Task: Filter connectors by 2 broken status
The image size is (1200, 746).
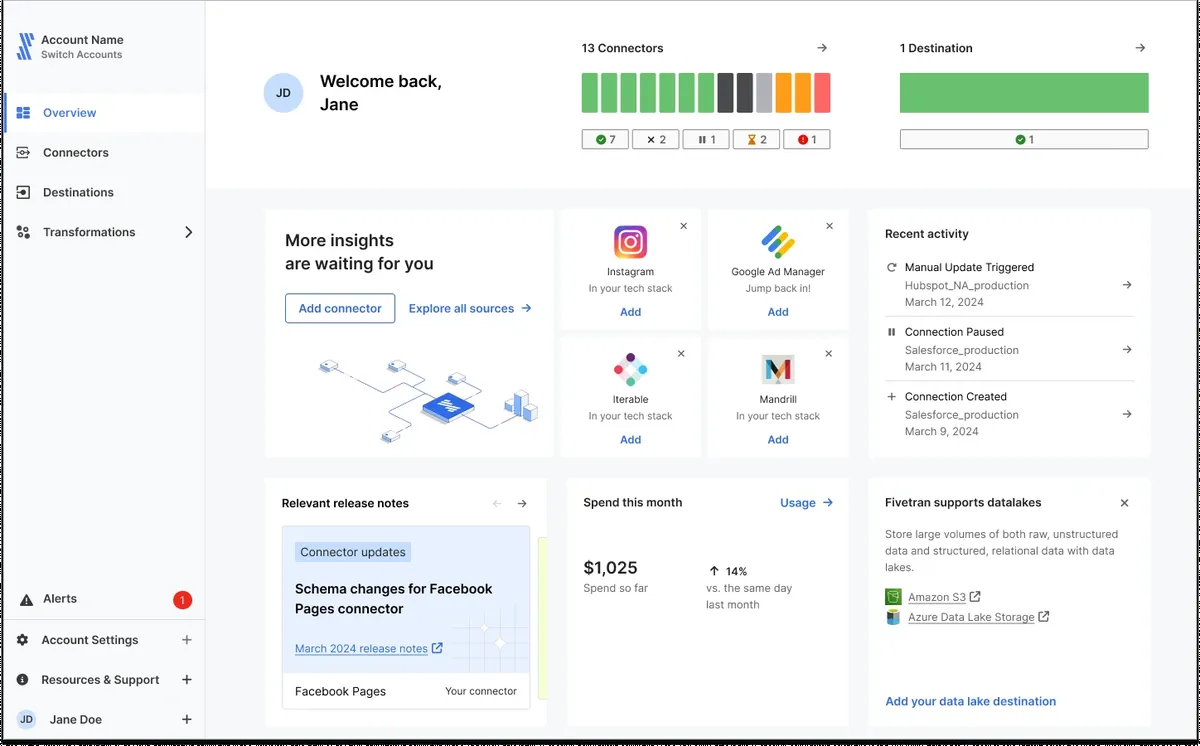Action: pyautogui.click(x=656, y=140)
